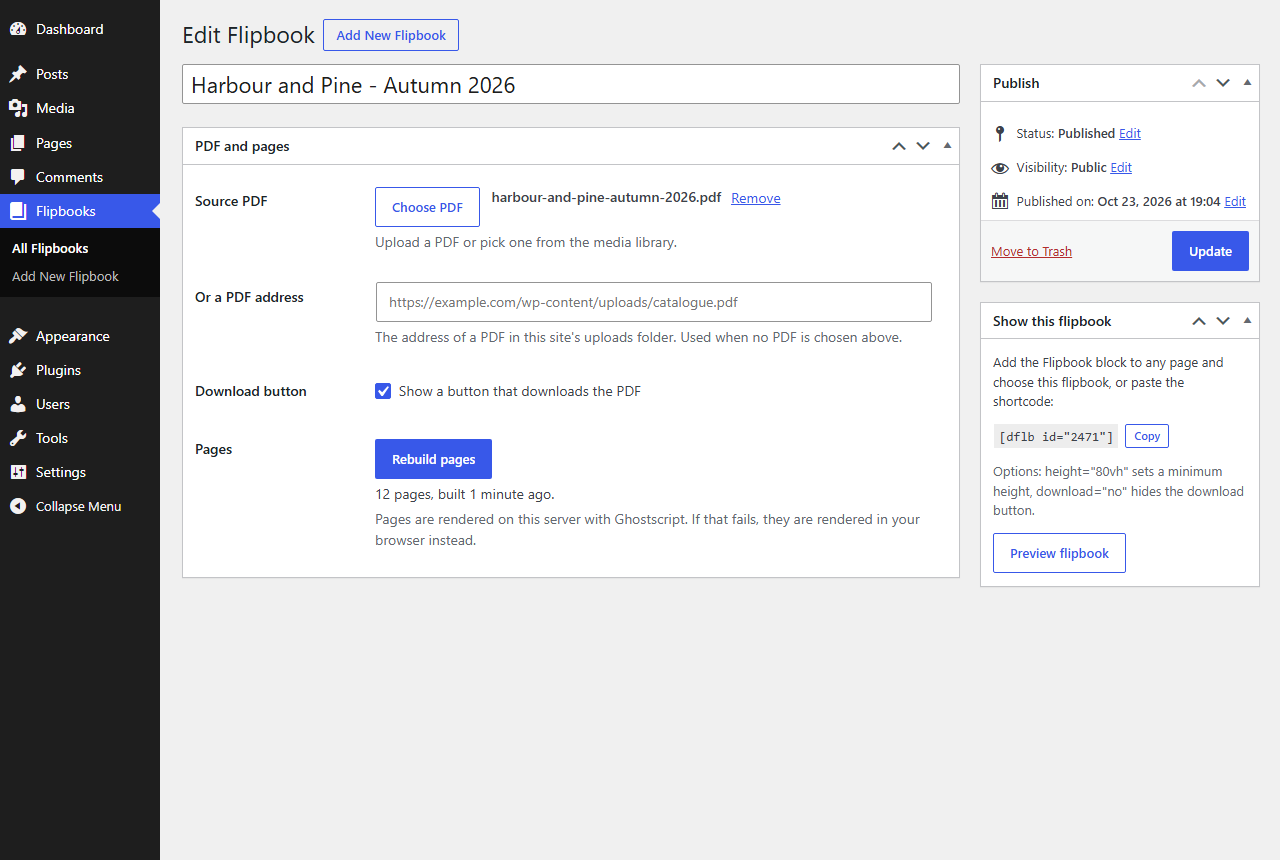Remove the selected source PDF
This screenshot has width=1280, height=860.
(x=756, y=198)
